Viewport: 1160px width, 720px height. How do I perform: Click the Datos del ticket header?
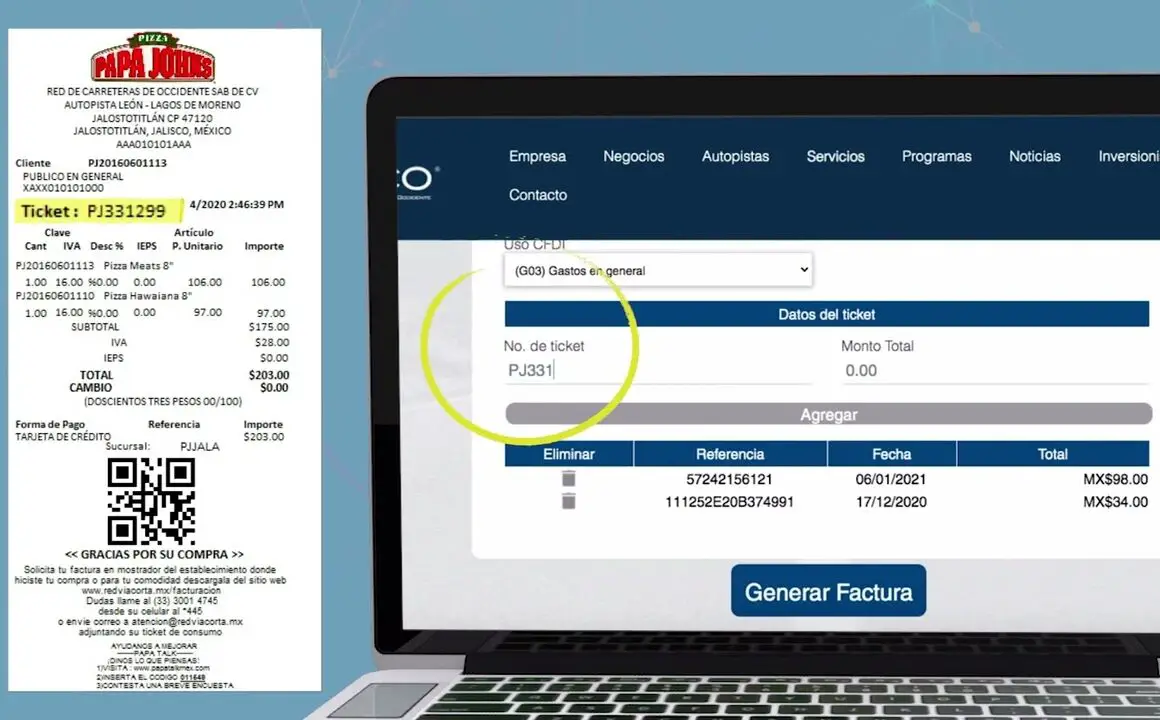pos(826,314)
